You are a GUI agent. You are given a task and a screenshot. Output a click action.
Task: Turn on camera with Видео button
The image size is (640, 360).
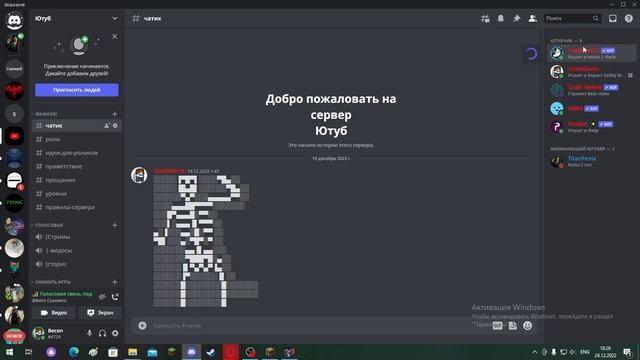(54, 313)
